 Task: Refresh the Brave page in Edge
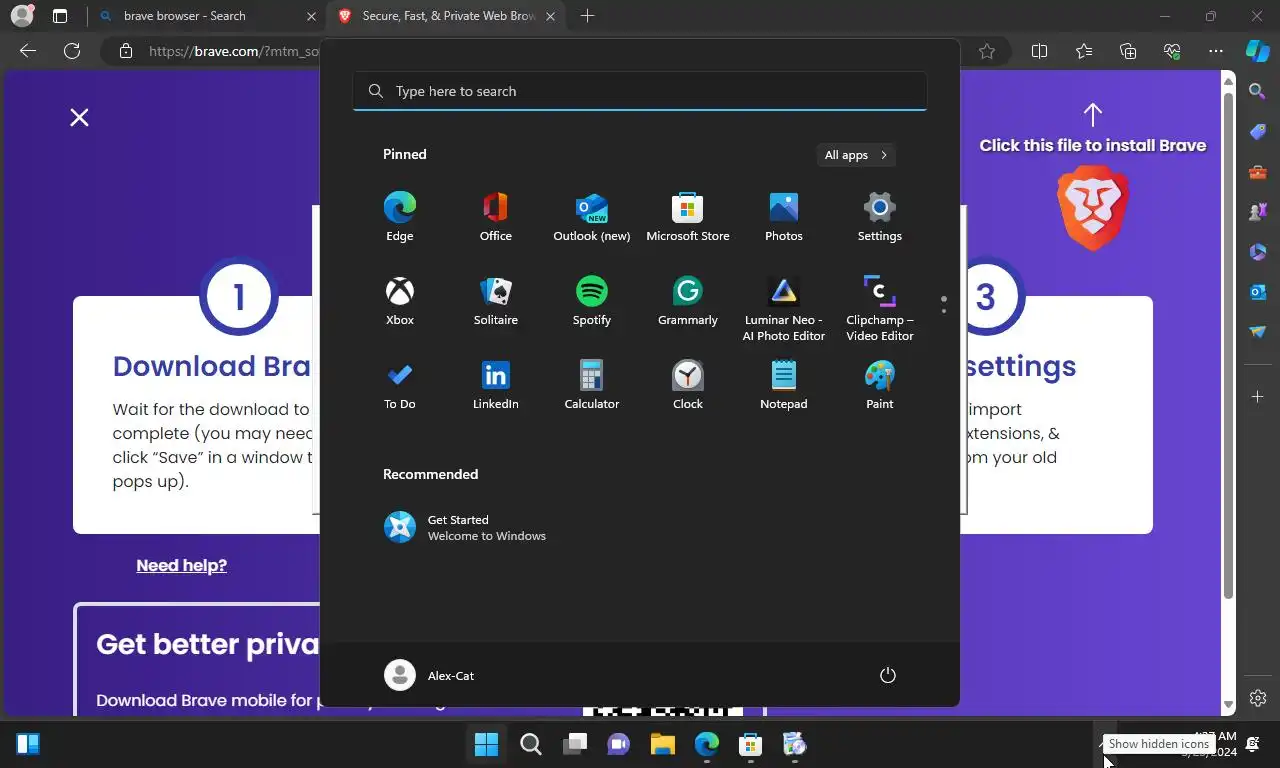[x=72, y=51]
